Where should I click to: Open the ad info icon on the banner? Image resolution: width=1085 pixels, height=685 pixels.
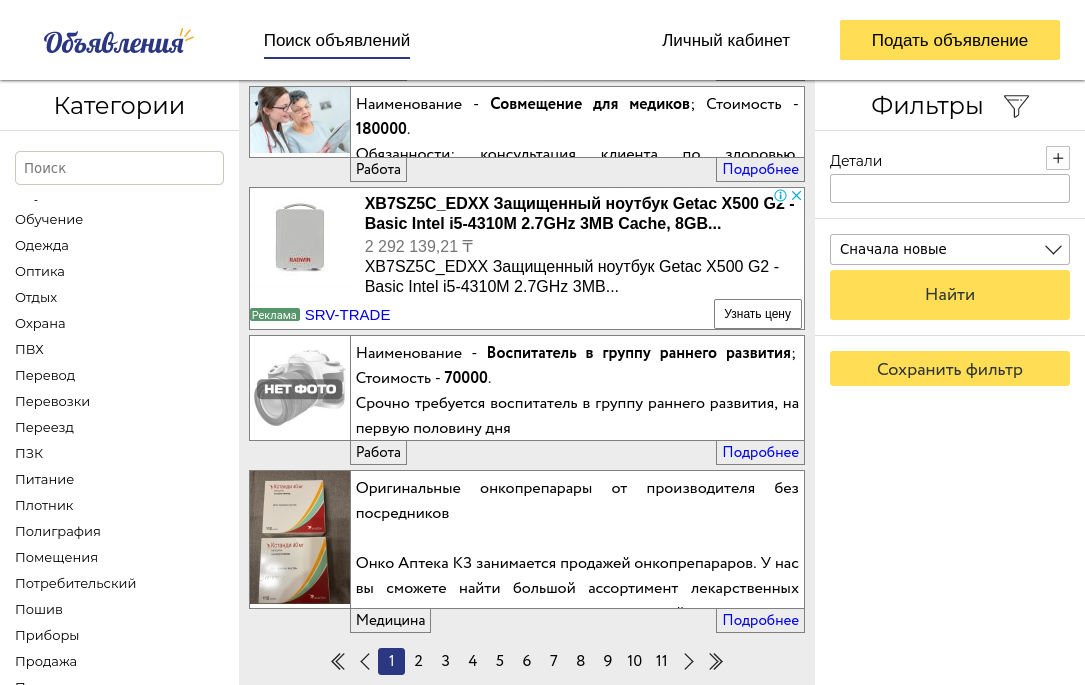pos(781,196)
